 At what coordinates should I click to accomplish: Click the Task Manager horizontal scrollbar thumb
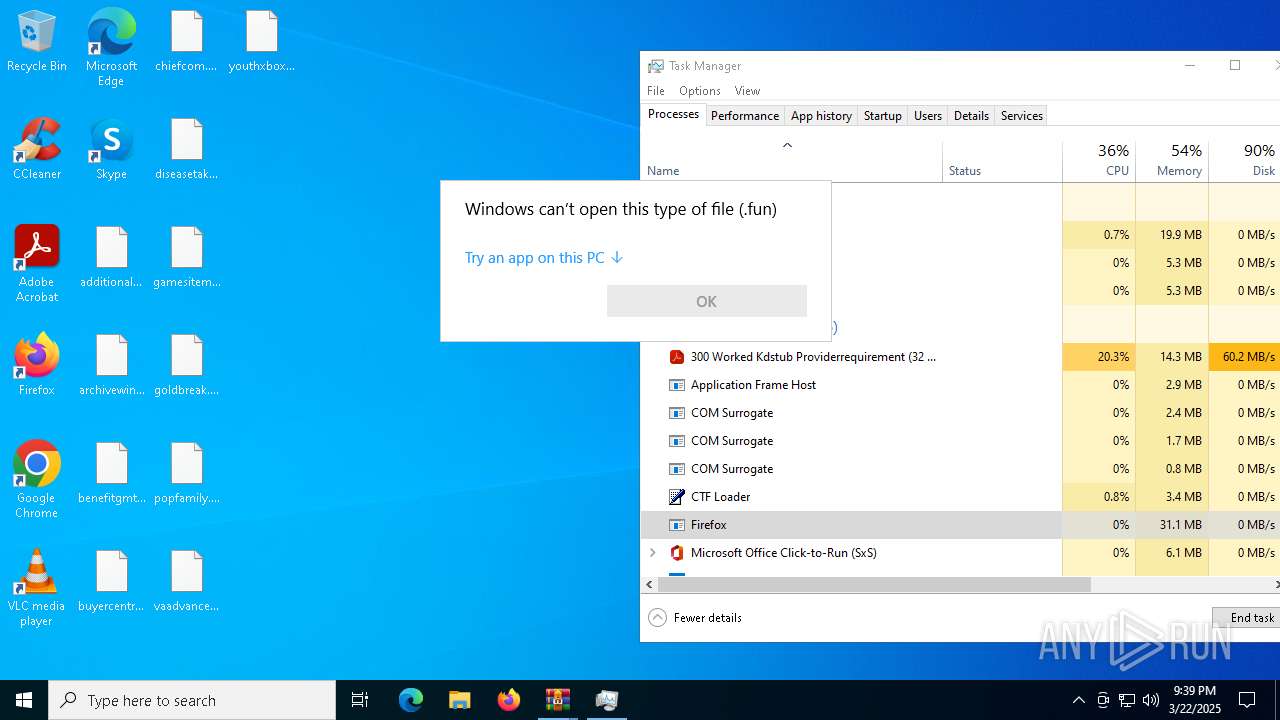874,584
